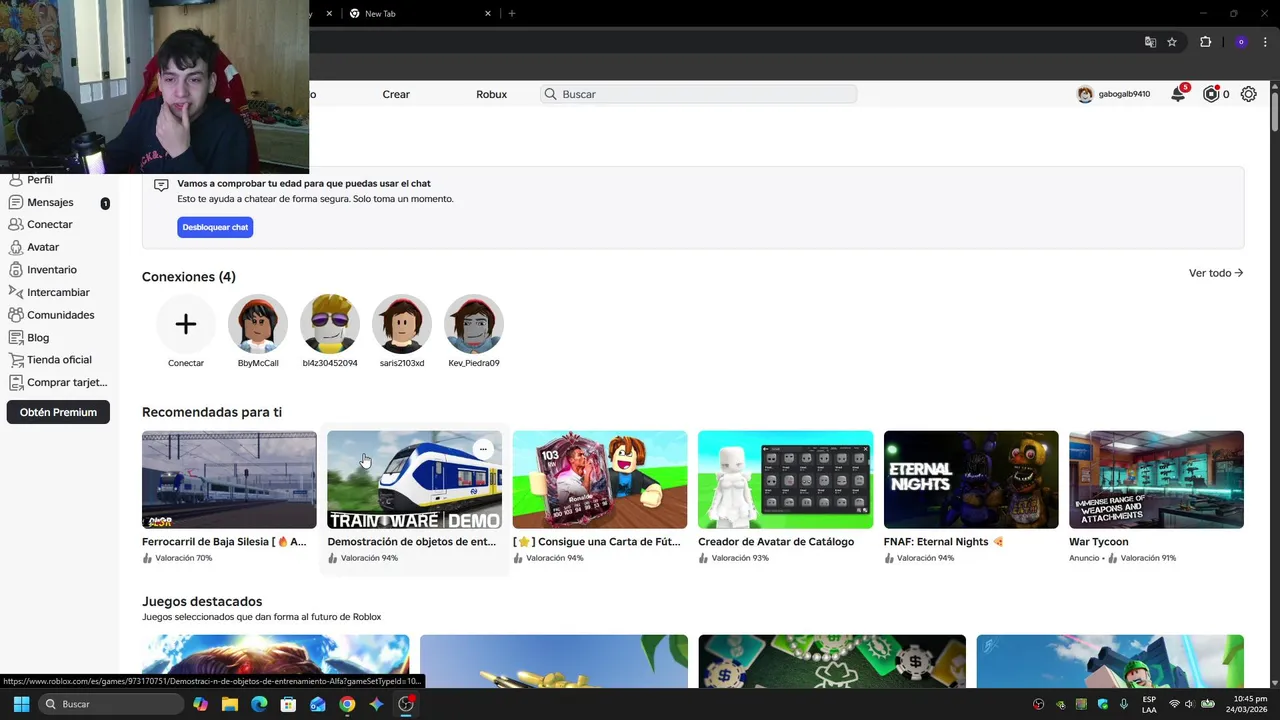
Task: Click the Desbloquear chat button
Action: coord(215,227)
